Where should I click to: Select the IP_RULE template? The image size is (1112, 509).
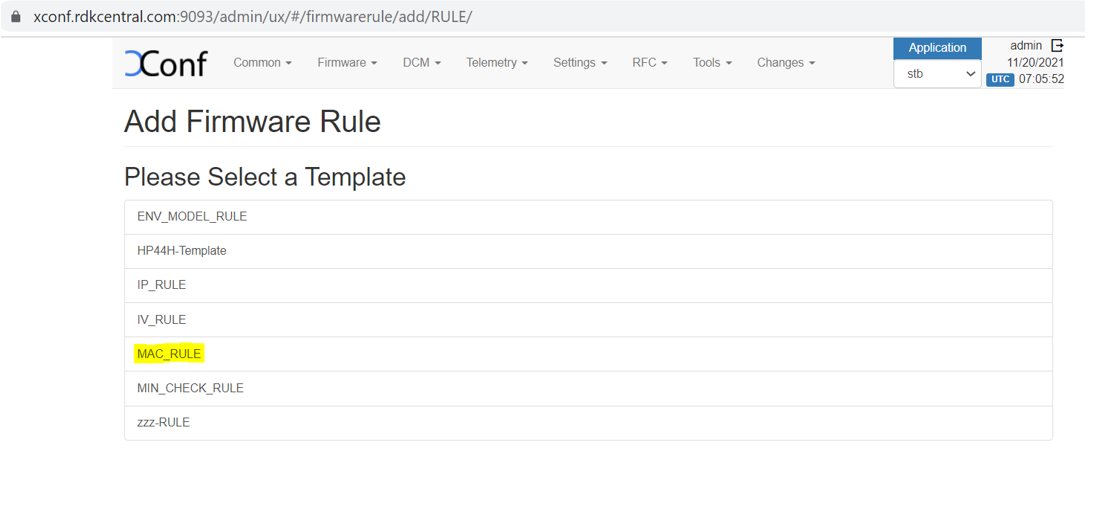pyautogui.click(x=162, y=285)
